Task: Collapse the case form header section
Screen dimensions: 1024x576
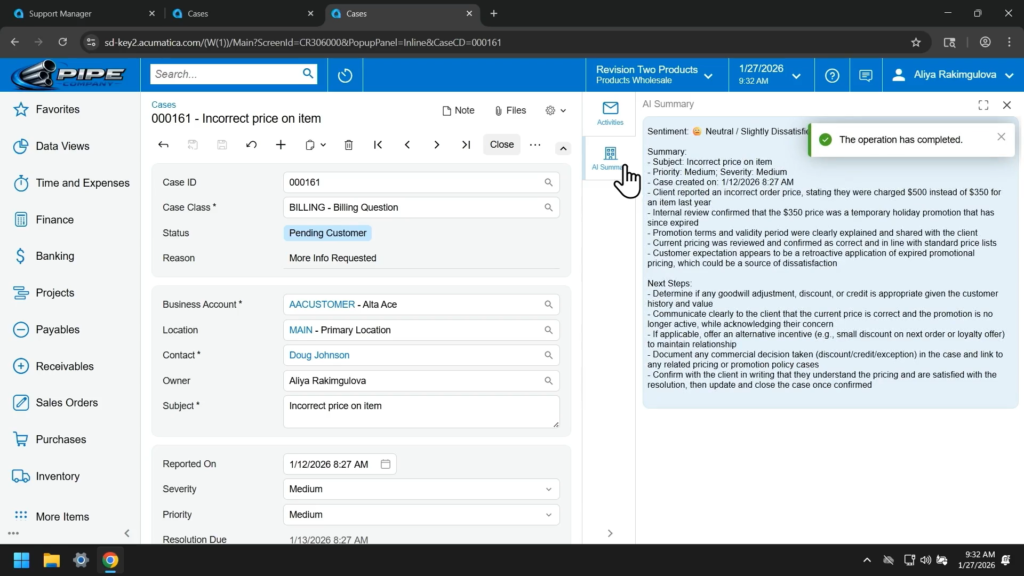Action: [563, 148]
